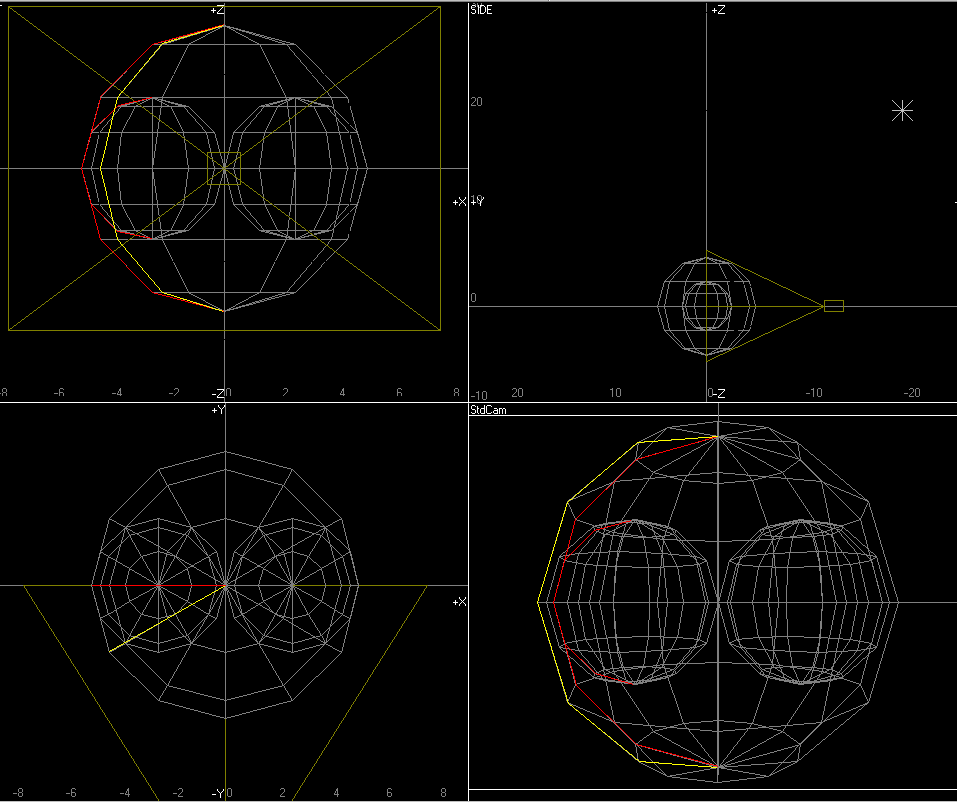957x803 pixels.
Task: Select left inner sphere's center in top view
Action: pos(158,583)
